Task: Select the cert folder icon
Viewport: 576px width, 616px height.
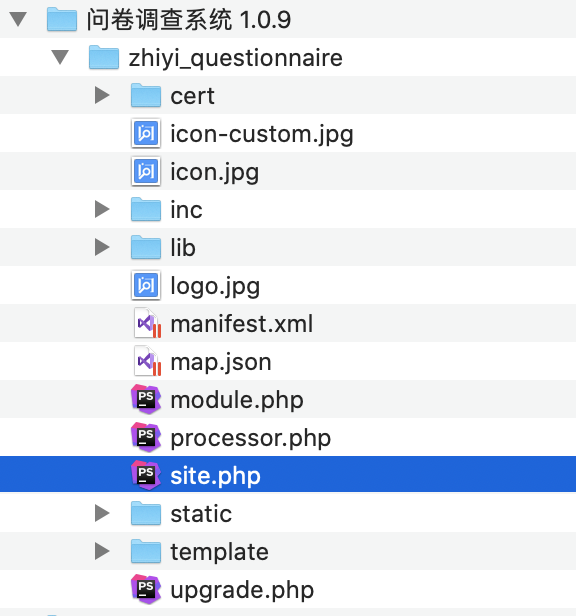Action: pyautogui.click(x=146, y=95)
